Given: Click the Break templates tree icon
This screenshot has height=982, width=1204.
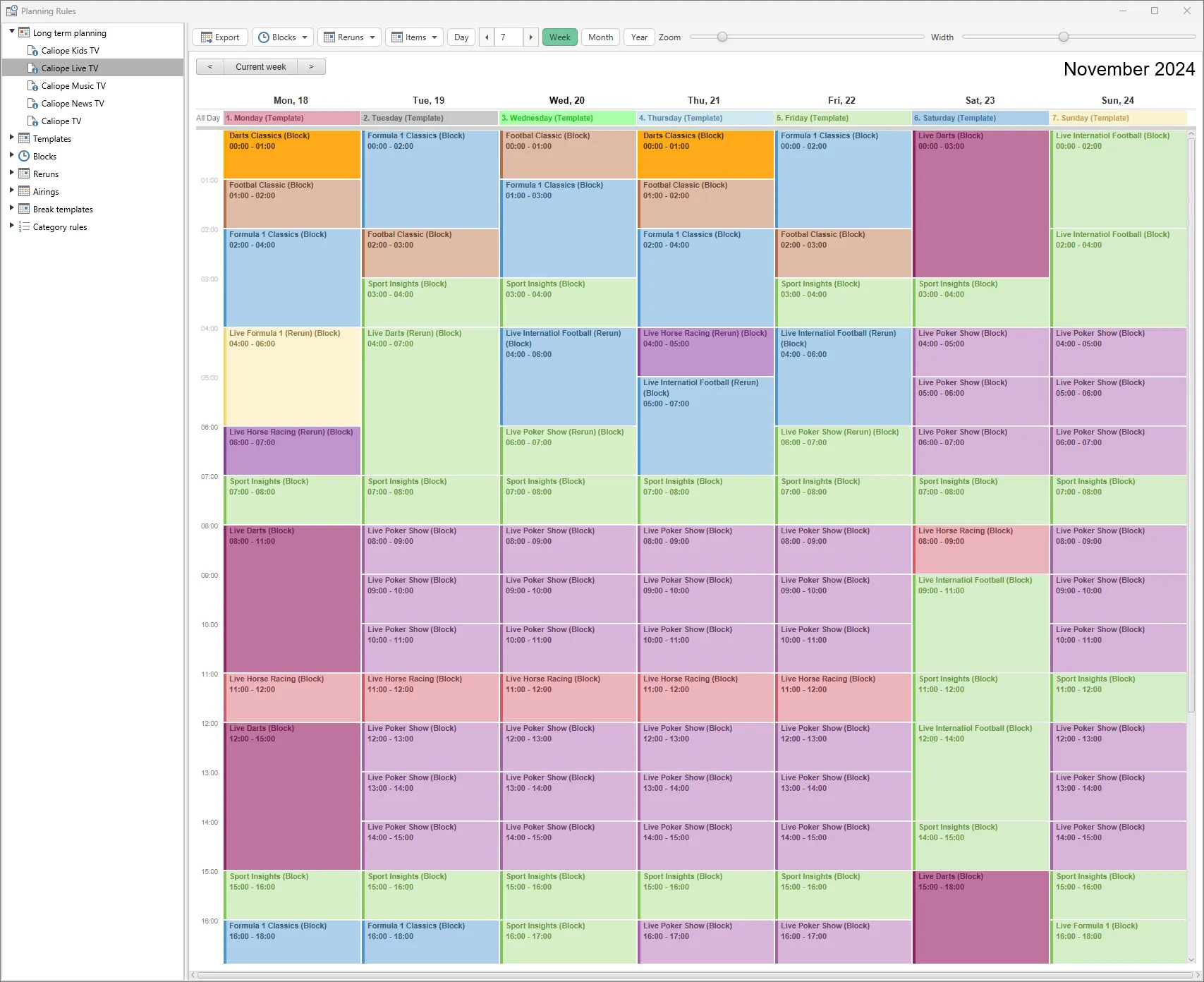Looking at the screenshot, I should pos(24,210).
